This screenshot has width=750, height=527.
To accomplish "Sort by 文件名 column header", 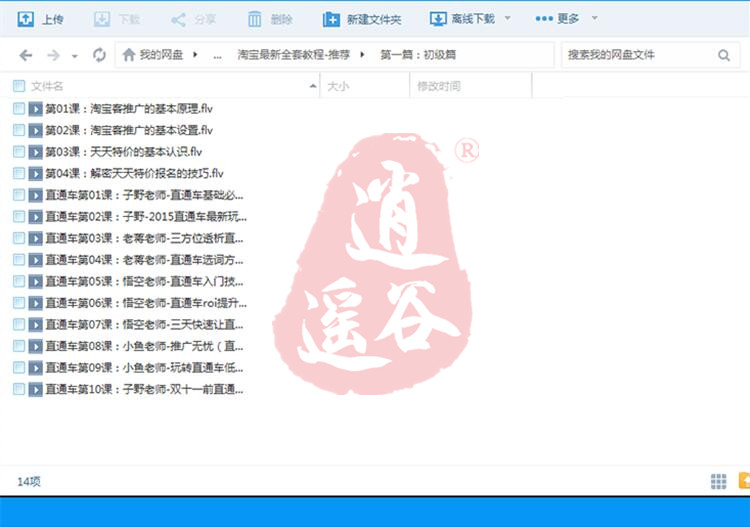I will [x=47, y=86].
